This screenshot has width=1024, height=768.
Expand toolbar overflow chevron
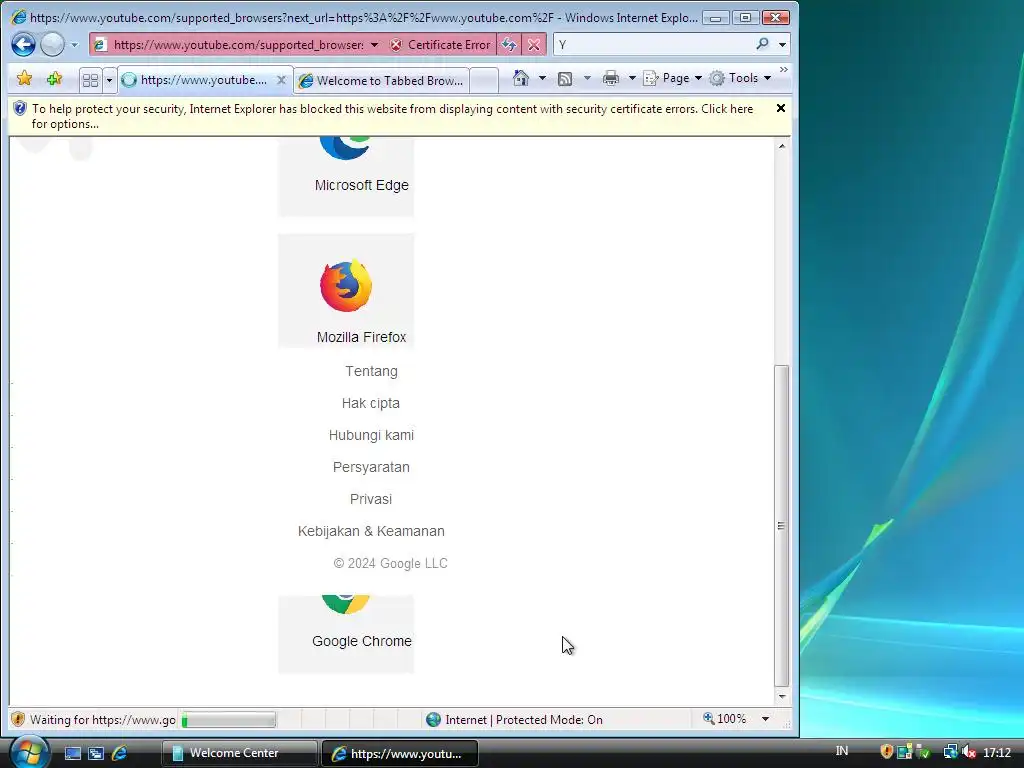[x=783, y=69]
